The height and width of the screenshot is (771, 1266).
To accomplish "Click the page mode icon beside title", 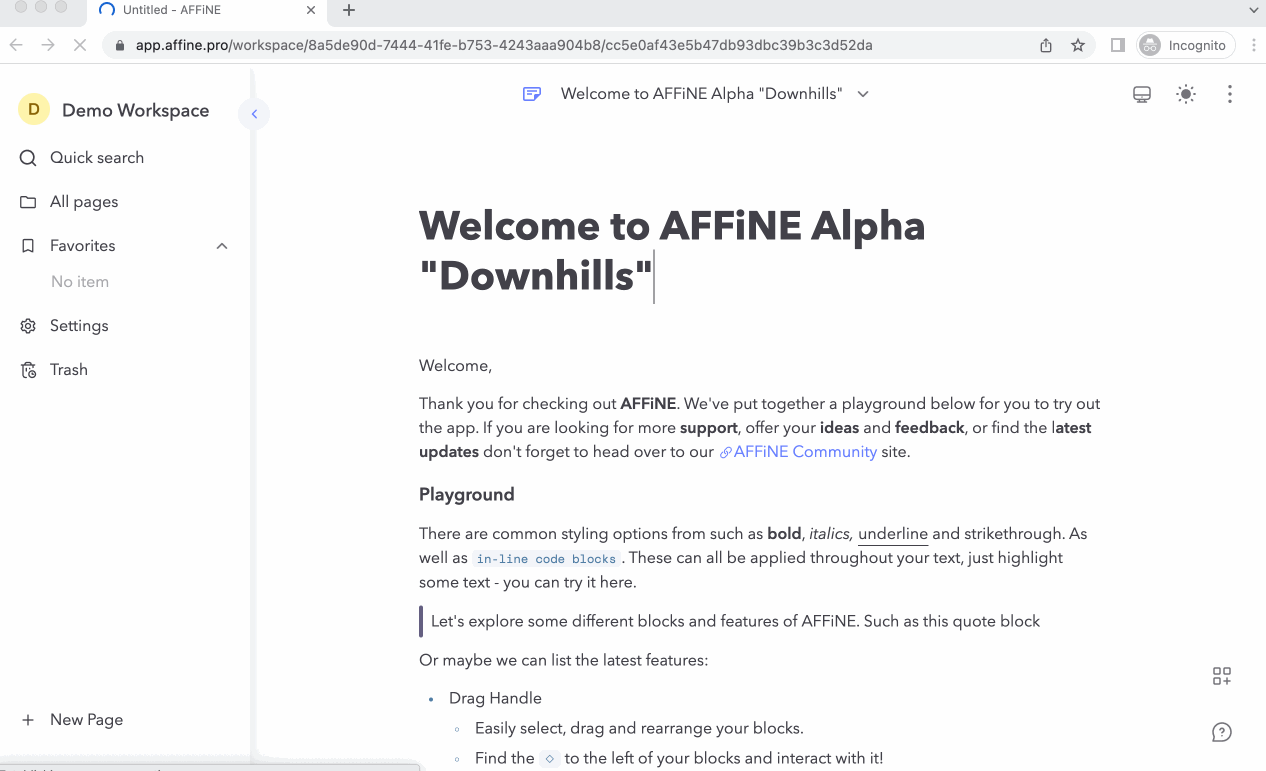I will tap(532, 94).
